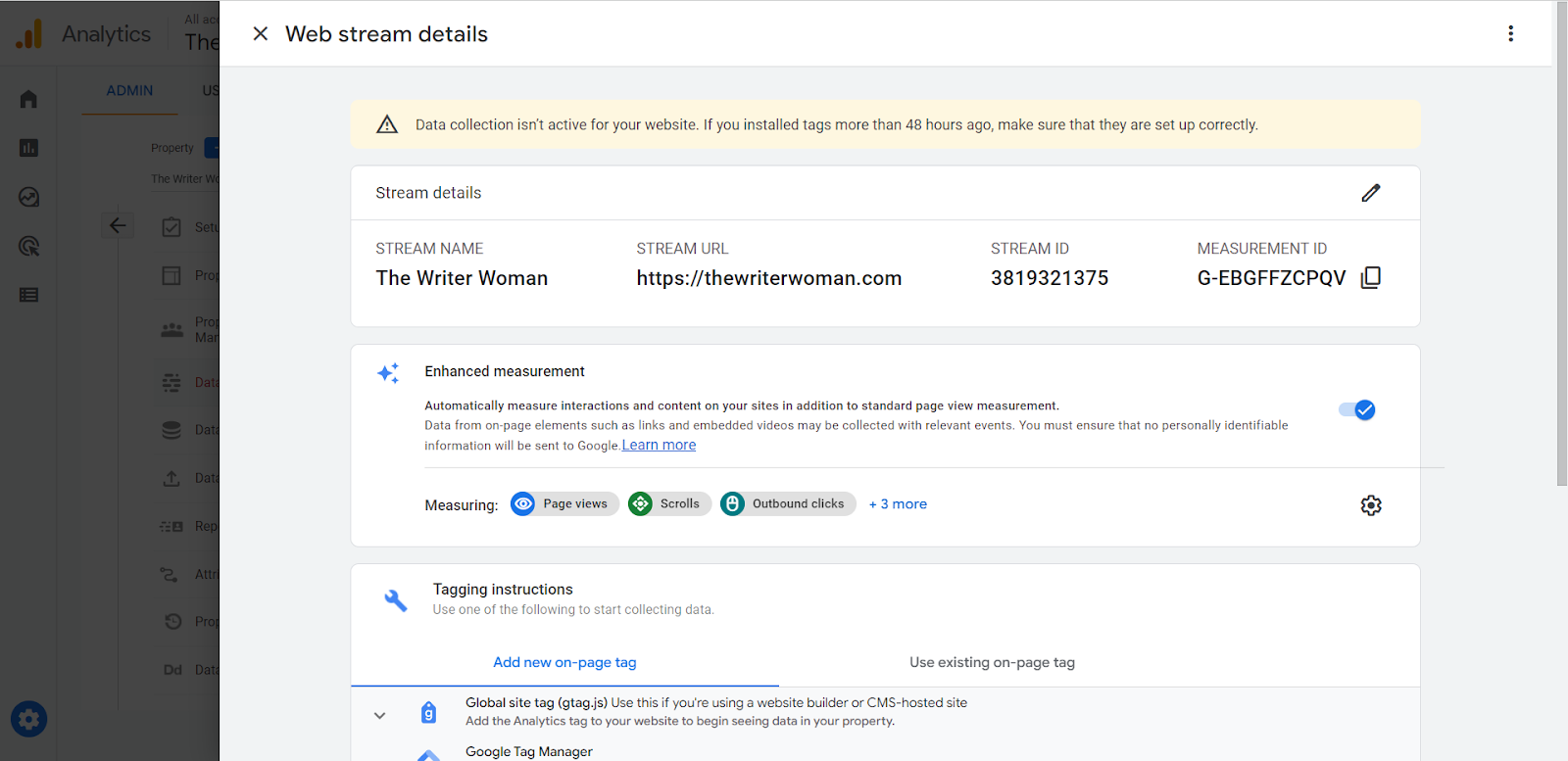The height and width of the screenshot is (761, 1568).
Task: Edit stream details with the pencil icon
Action: 1371,193
